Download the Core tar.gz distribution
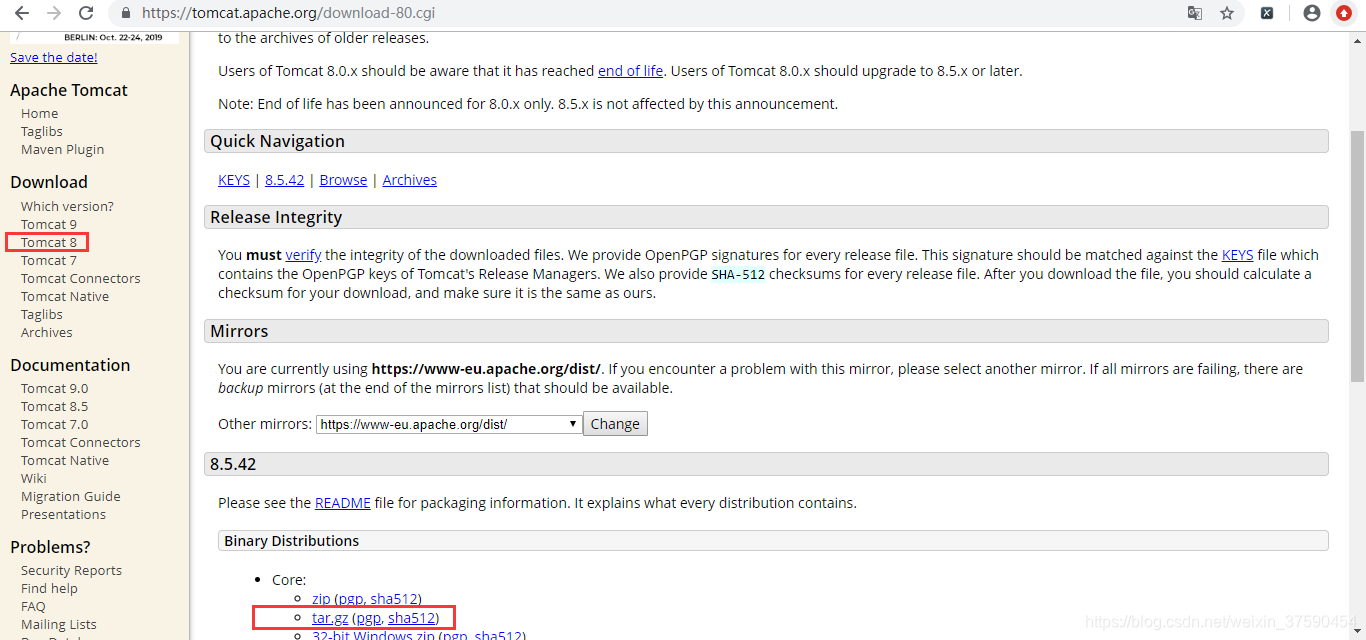Viewport: 1366px width, 640px height. (x=330, y=619)
